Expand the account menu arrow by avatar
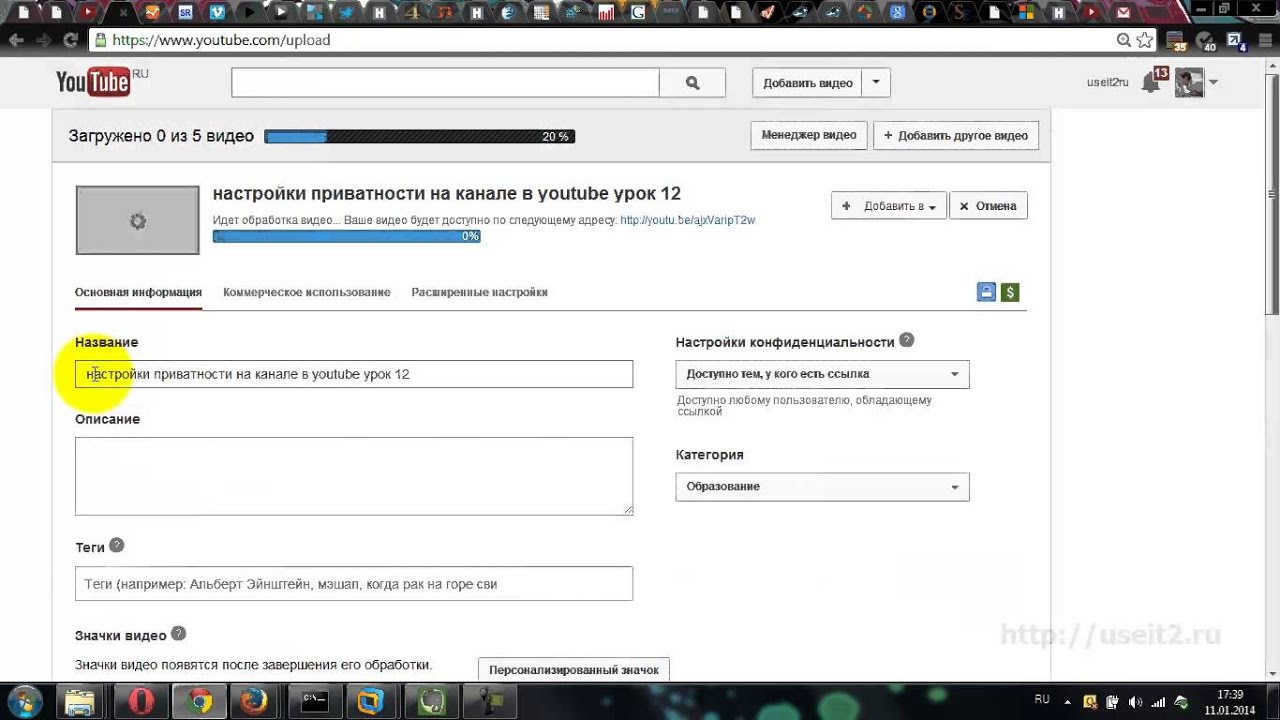This screenshot has width=1280, height=720. coord(1213,83)
